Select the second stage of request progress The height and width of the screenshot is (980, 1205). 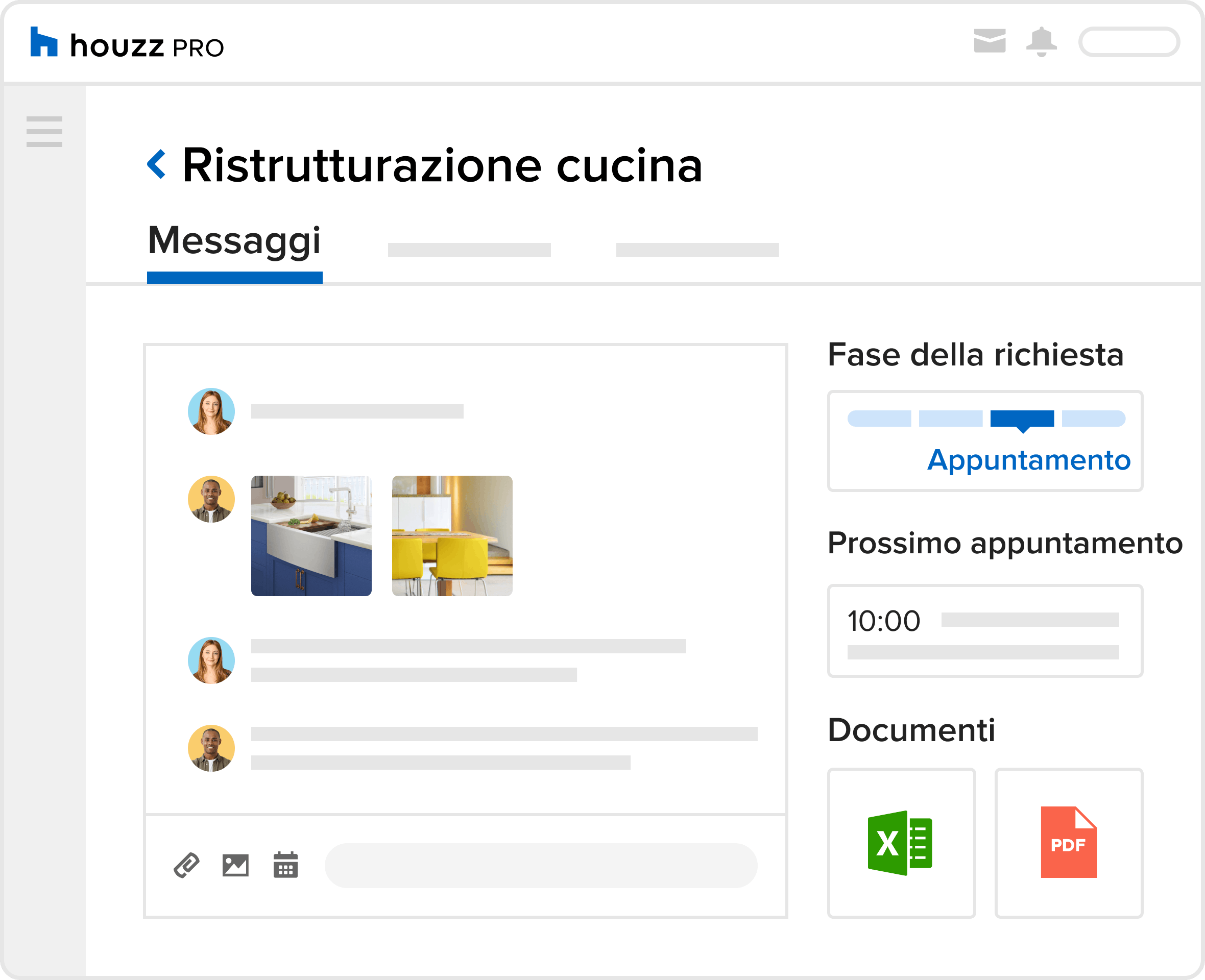(951, 419)
